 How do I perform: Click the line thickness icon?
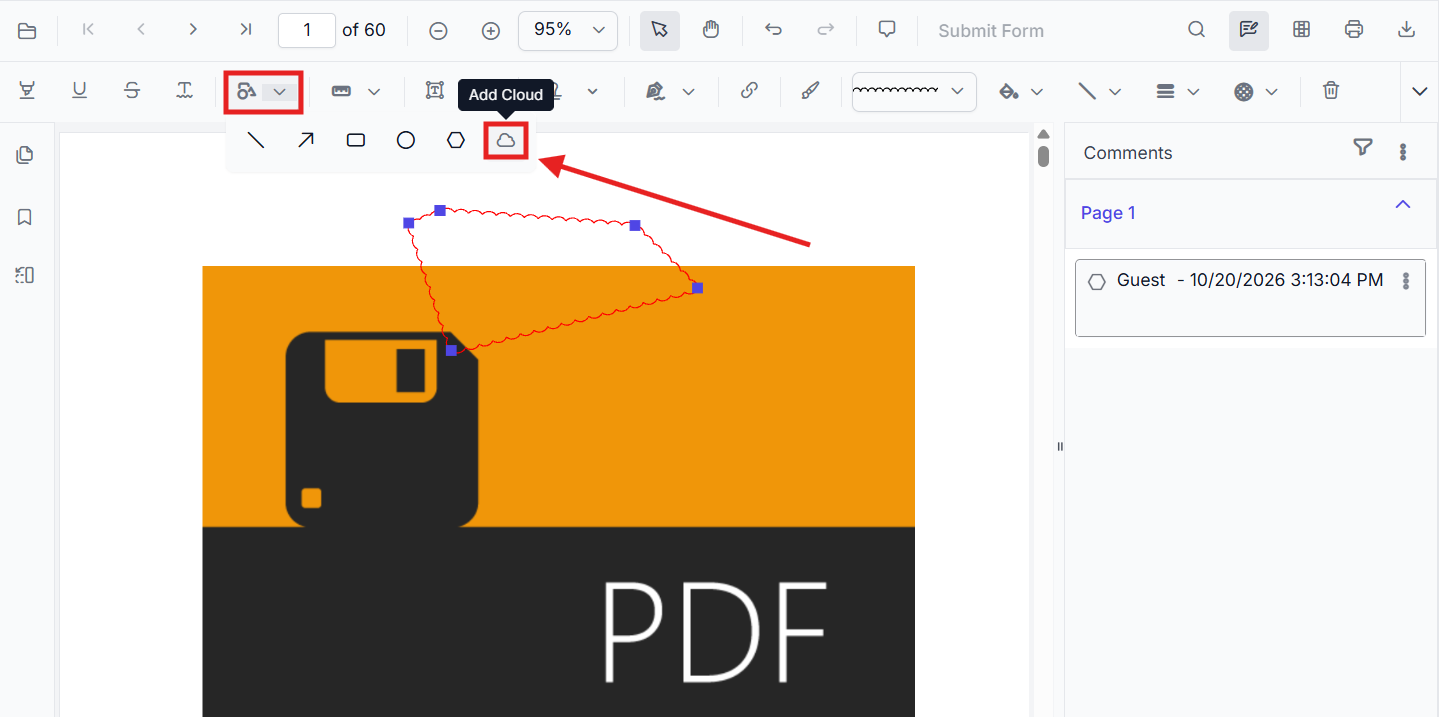pos(1165,91)
